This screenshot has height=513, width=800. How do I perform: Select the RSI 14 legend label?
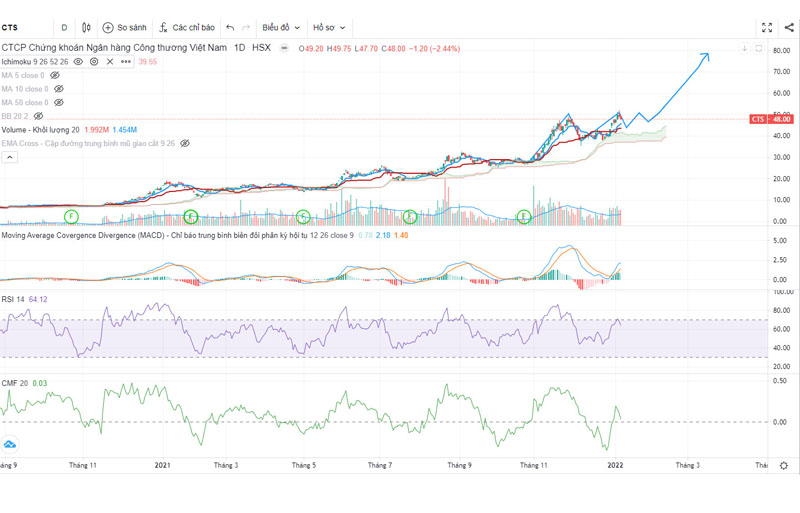point(13,299)
